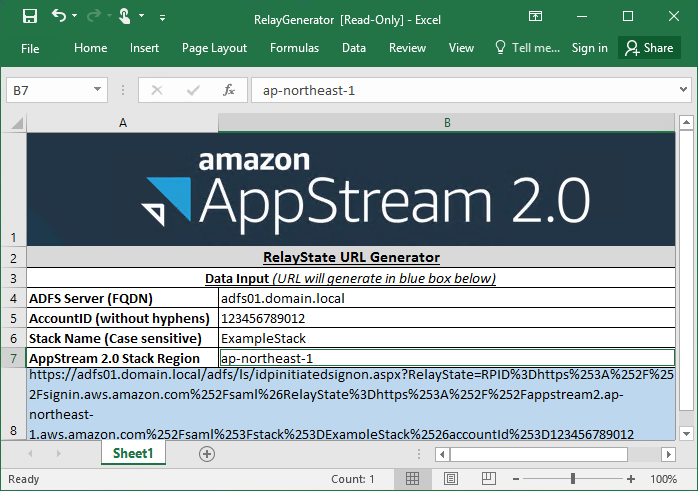
Task: Click horizontal scrollbar left arrow
Action: click(x=442, y=454)
